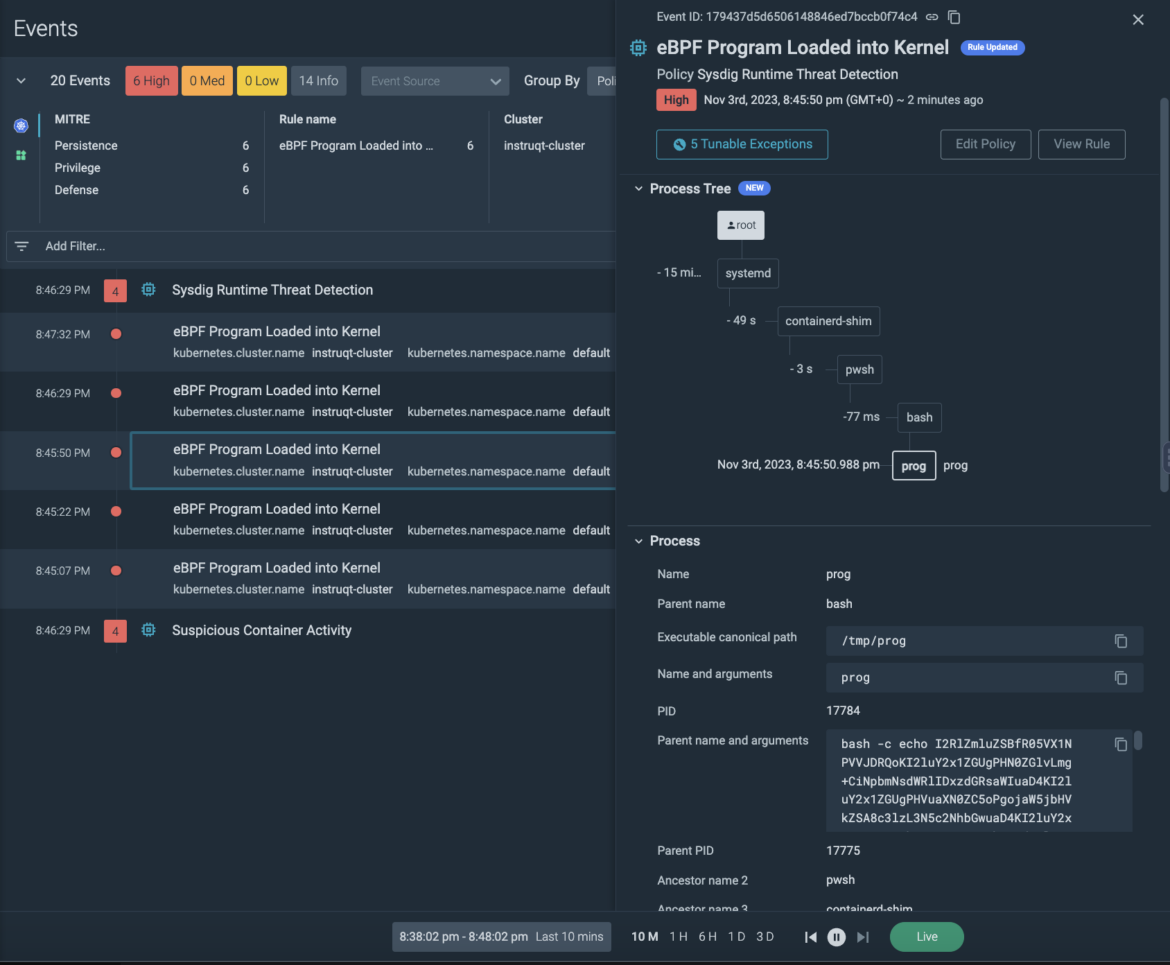Screen dimensions: 1170x965
Task: Open the Group By dropdown
Action: pos(601,81)
